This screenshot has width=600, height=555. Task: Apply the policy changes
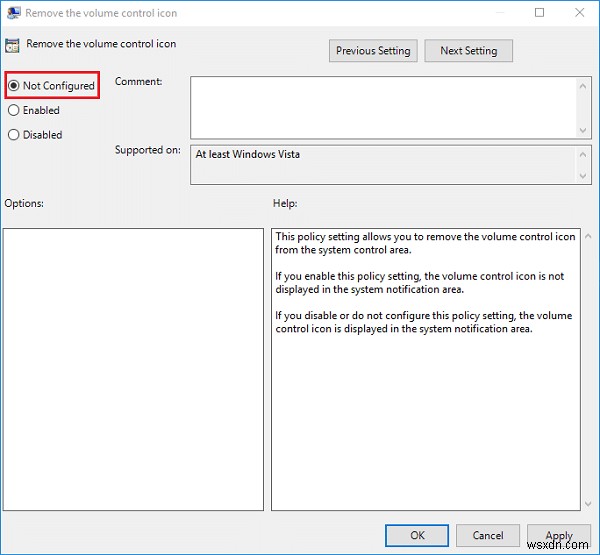point(559,535)
